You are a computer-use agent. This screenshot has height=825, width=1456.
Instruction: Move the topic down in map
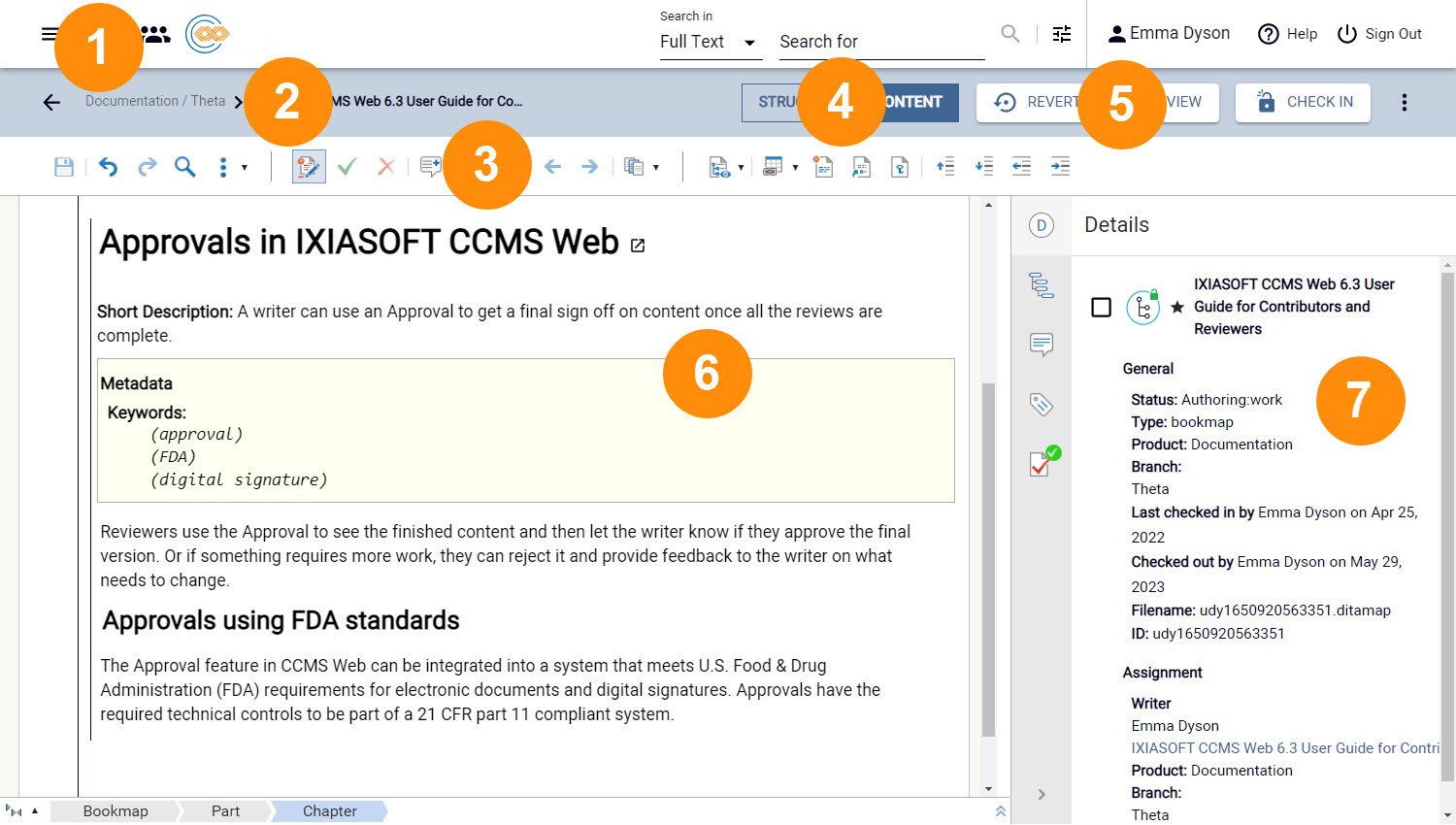[x=983, y=167]
